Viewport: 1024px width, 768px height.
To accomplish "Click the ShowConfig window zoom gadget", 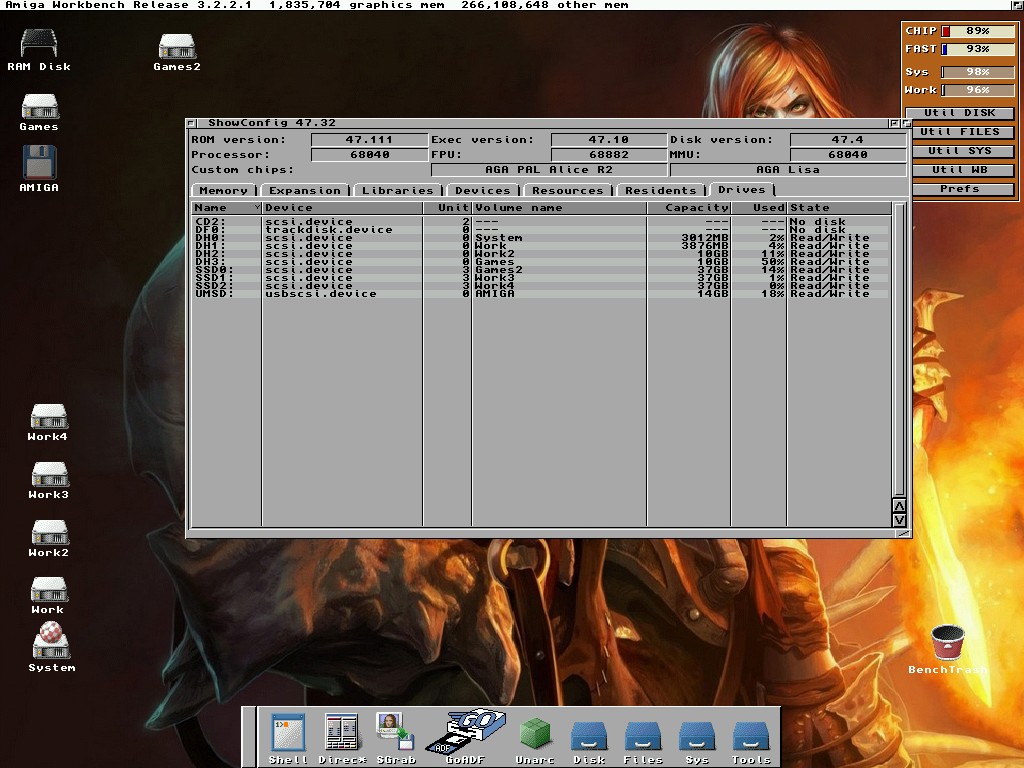I will [894, 123].
